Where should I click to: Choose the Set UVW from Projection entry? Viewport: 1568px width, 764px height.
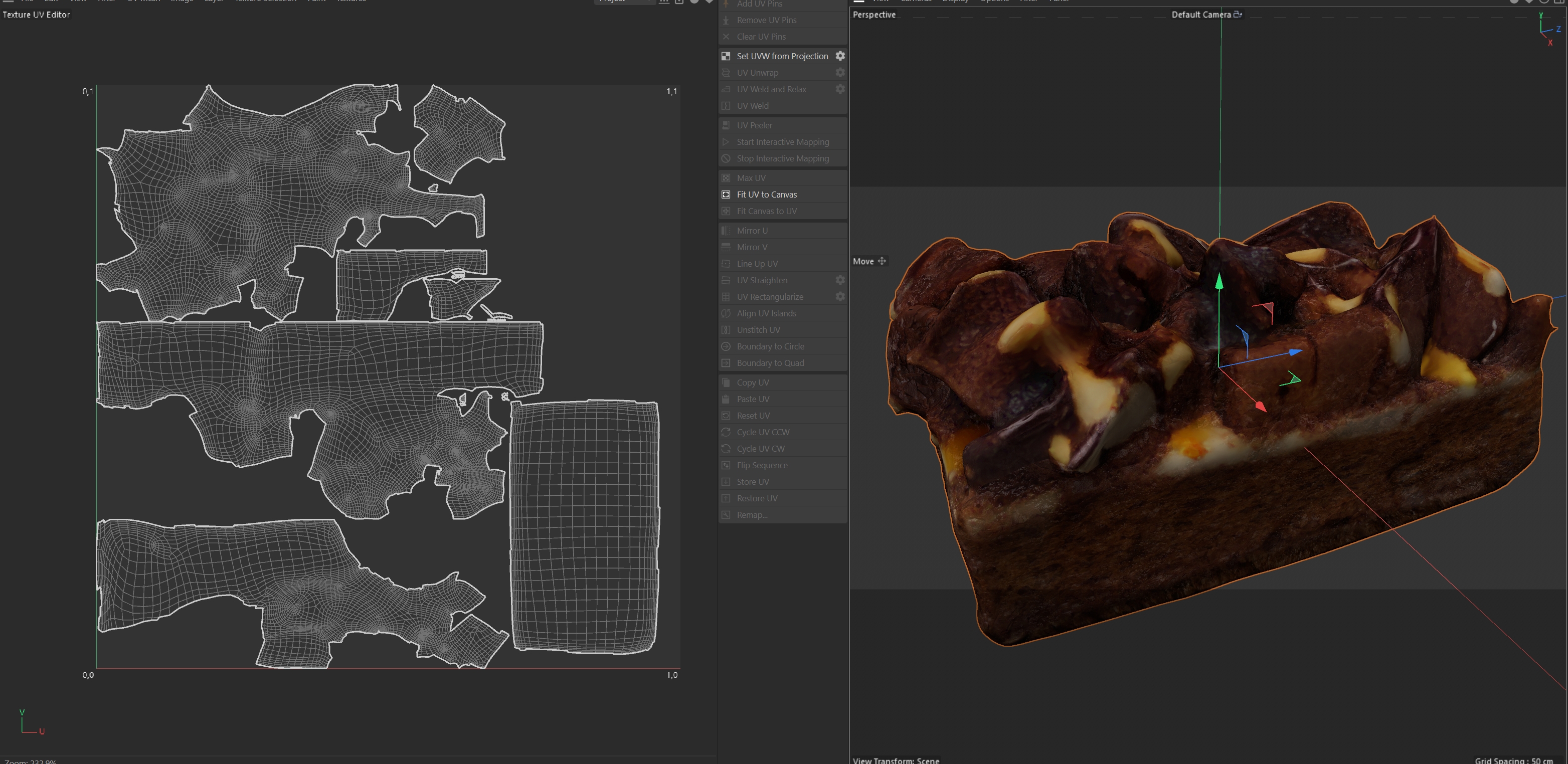pos(782,56)
